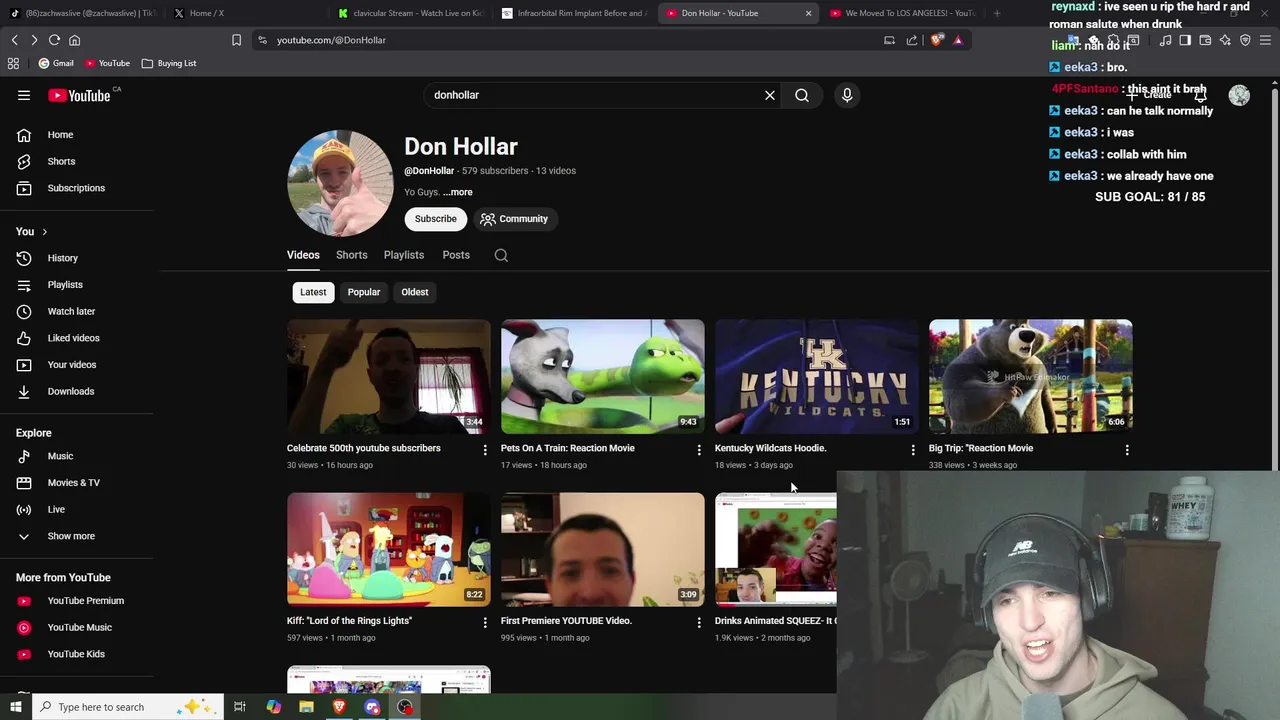Bookmark this page in the address bar

(x=236, y=40)
